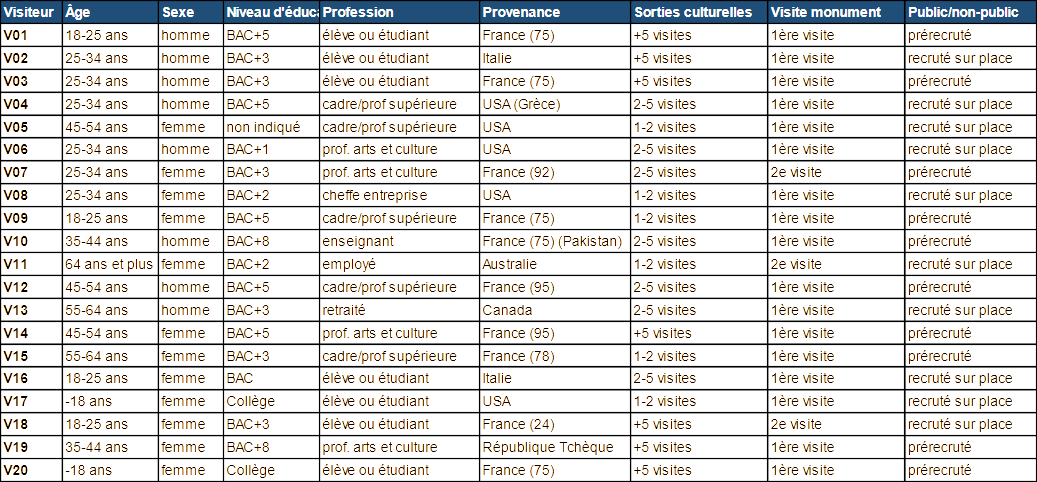Click visitor cell V11

pos(32,264)
